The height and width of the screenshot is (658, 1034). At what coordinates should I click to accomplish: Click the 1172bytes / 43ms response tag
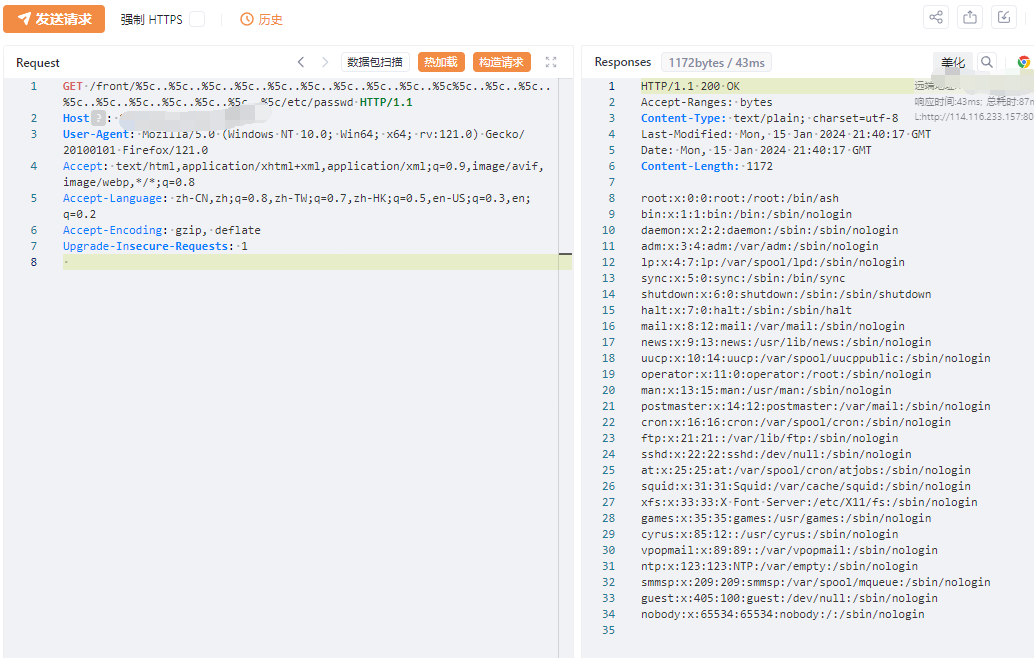coord(716,62)
